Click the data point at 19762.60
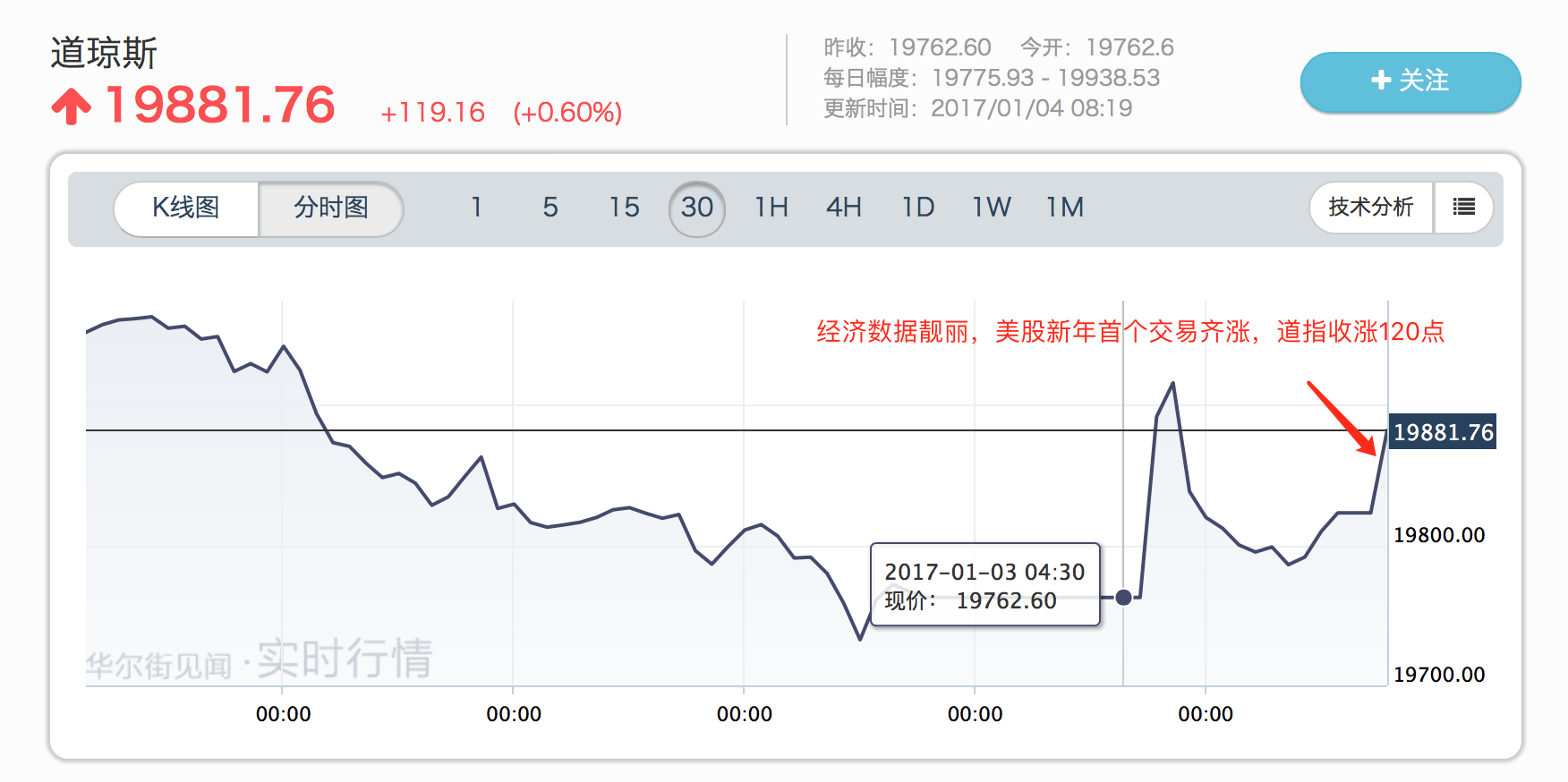This screenshot has height=782, width=1568. click(x=1123, y=597)
